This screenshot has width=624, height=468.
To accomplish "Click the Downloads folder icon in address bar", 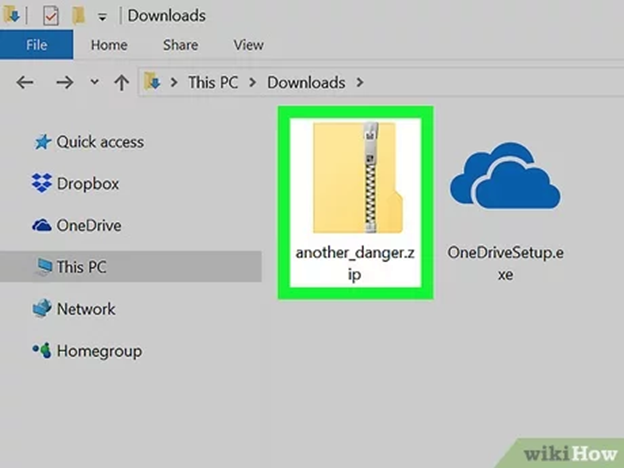I will click(x=152, y=82).
